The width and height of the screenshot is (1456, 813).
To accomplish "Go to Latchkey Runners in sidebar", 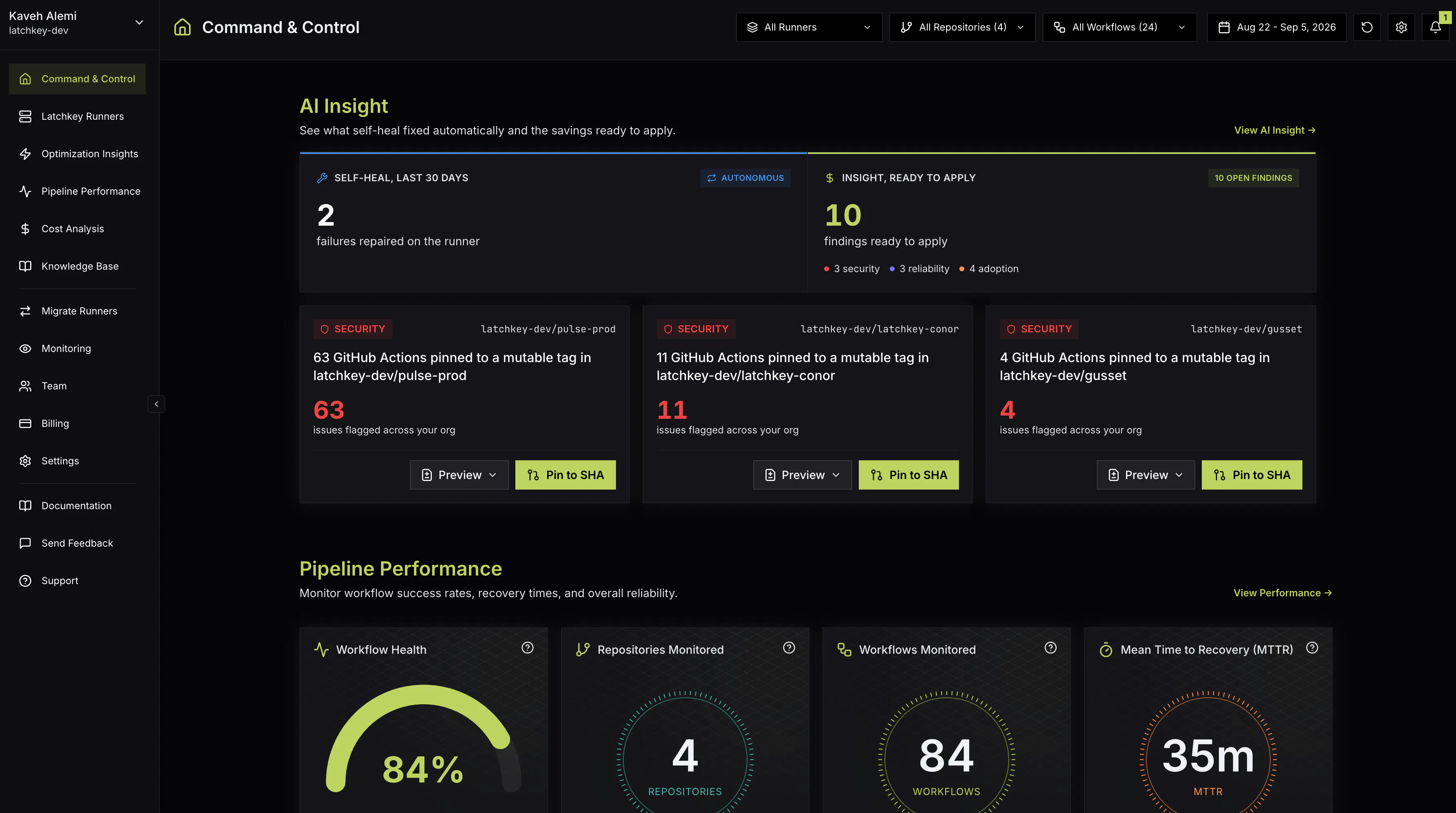I will tap(77, 116).
